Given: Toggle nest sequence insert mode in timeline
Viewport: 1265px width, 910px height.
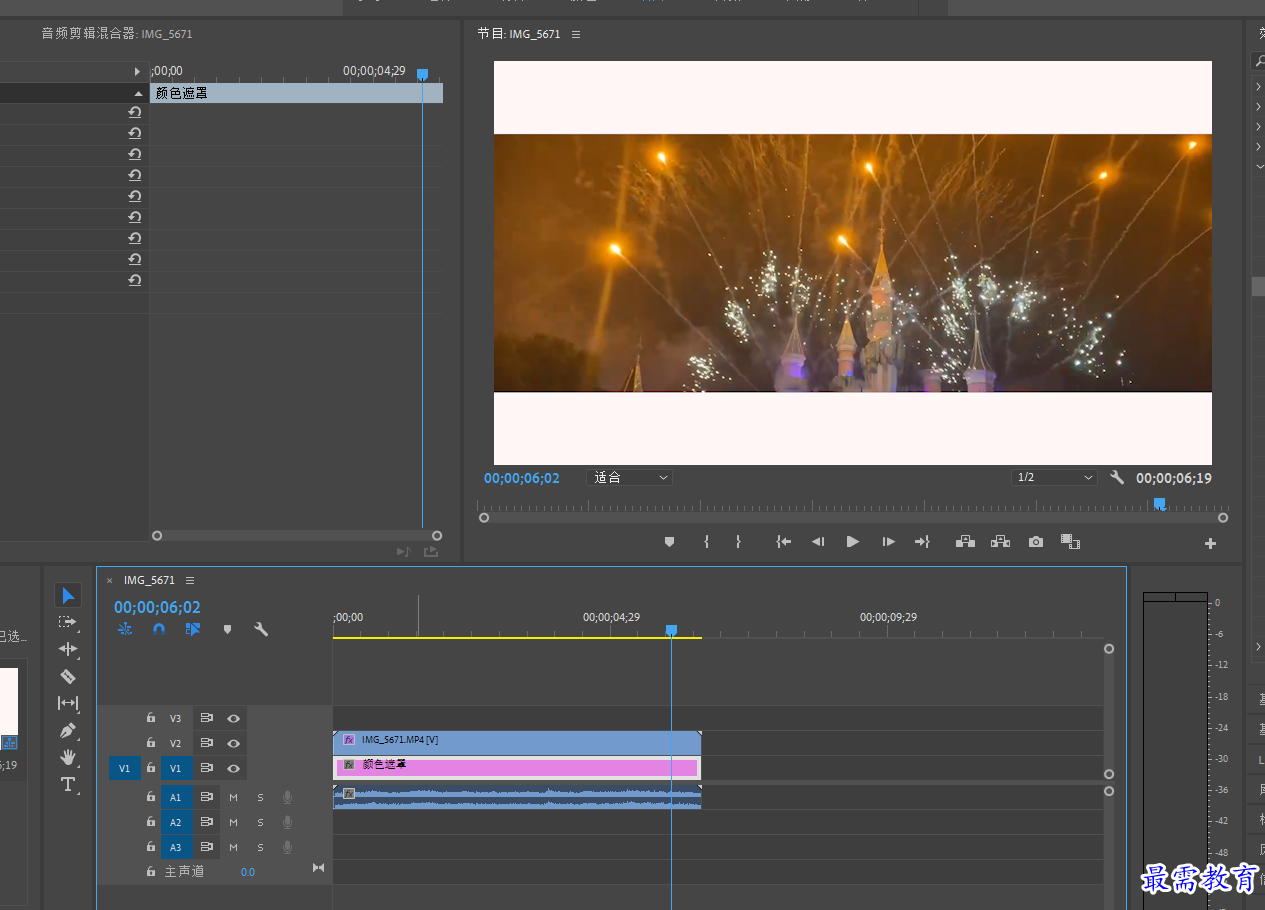Looking at the screenshot, I should 125,629.
